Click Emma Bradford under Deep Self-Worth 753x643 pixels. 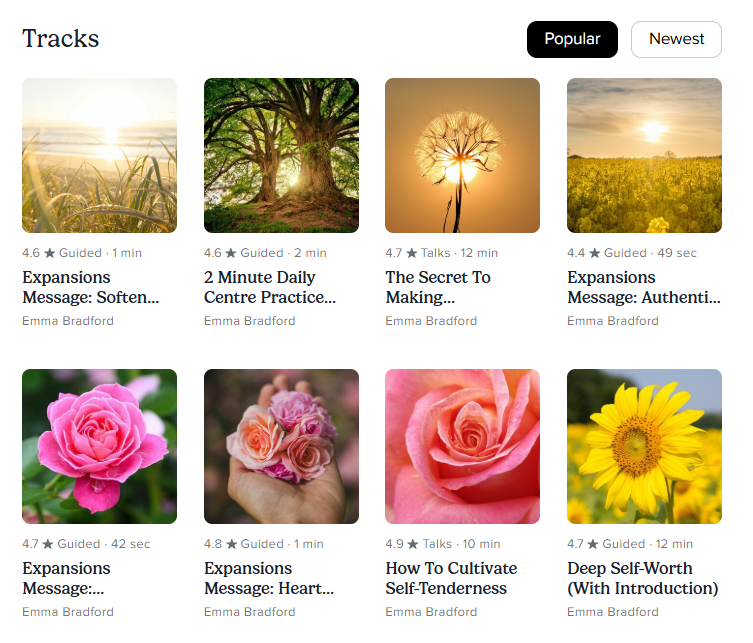click(613, 612)
